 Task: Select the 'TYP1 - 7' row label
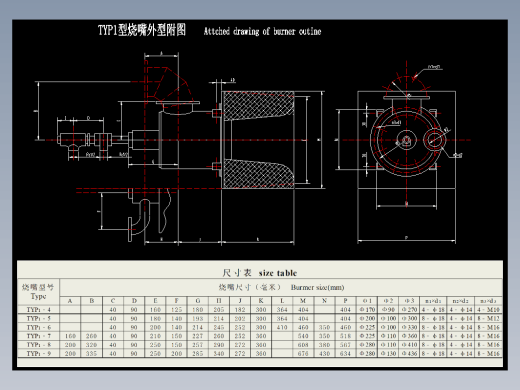pyautogui.click(x=39, y=336)
